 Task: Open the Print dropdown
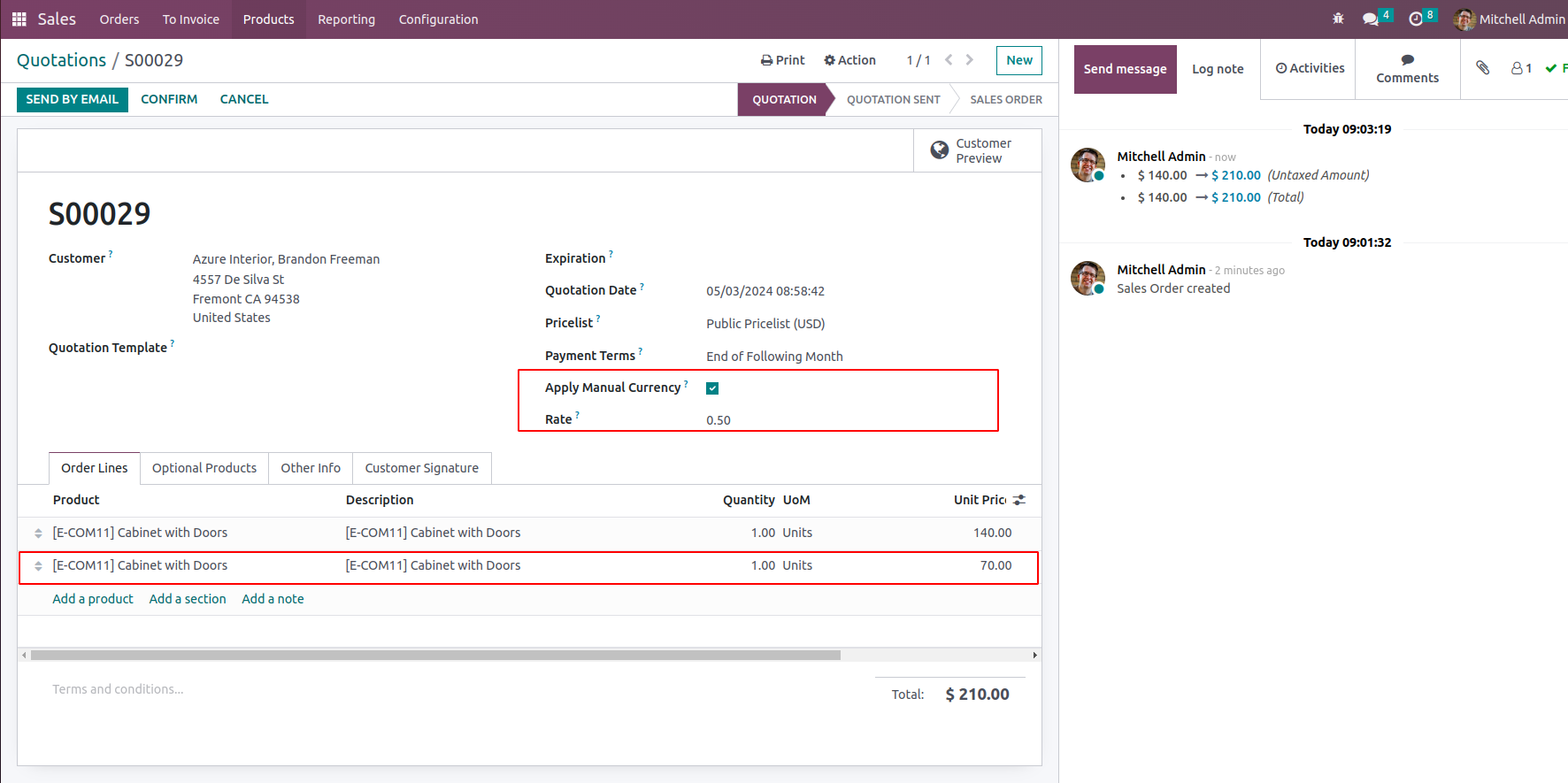point(783,60)
